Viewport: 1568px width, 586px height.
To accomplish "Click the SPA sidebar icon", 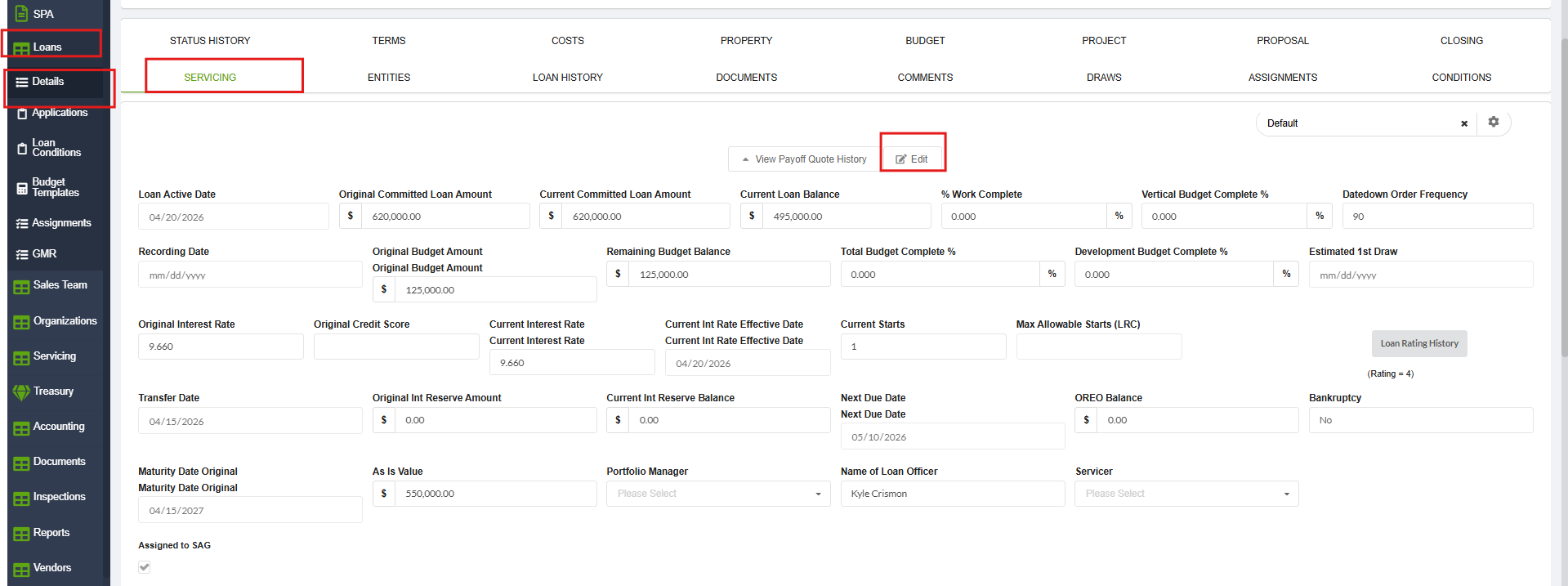I will point(22,14).
